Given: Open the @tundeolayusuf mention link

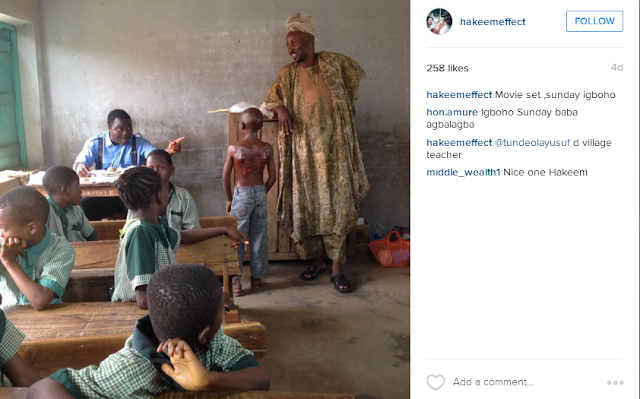Looking at the screenshot, I should [x=532, y=143].
